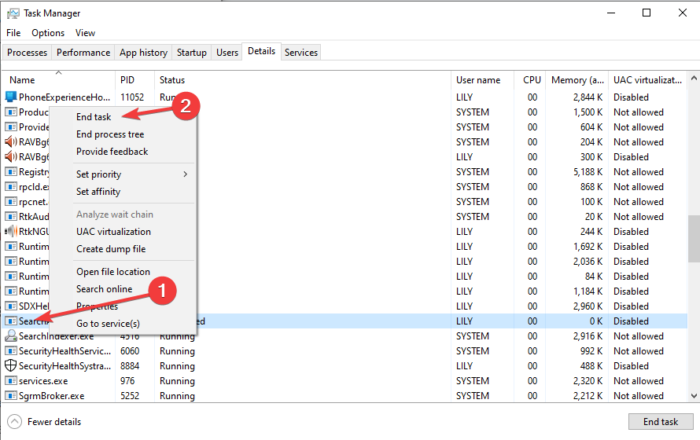700x440 pixels.
Task: Sort by the User name column header
Action: coord(483,79)
